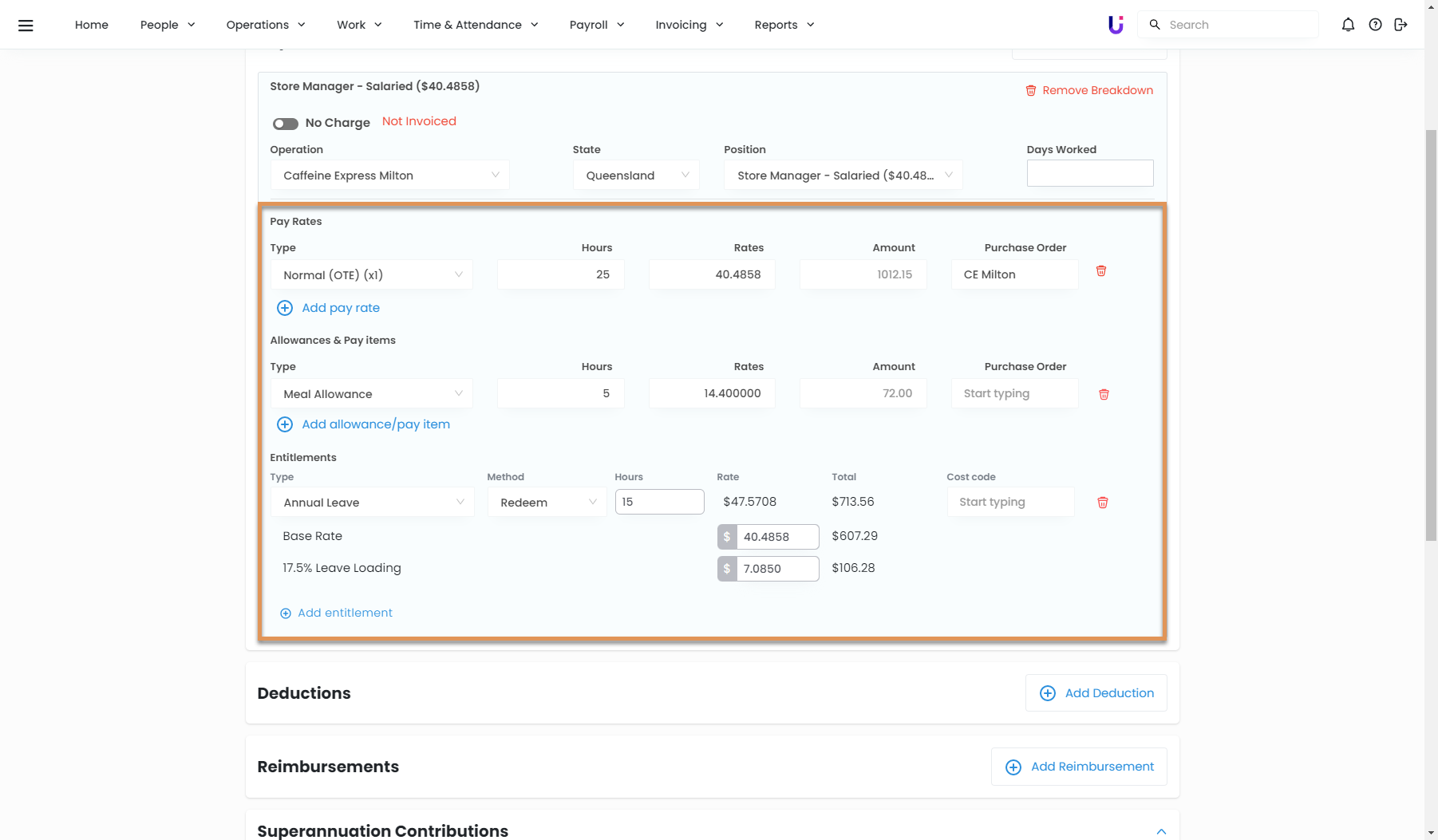Open the Operation dropdown Caffeine Express Milton

389,175
